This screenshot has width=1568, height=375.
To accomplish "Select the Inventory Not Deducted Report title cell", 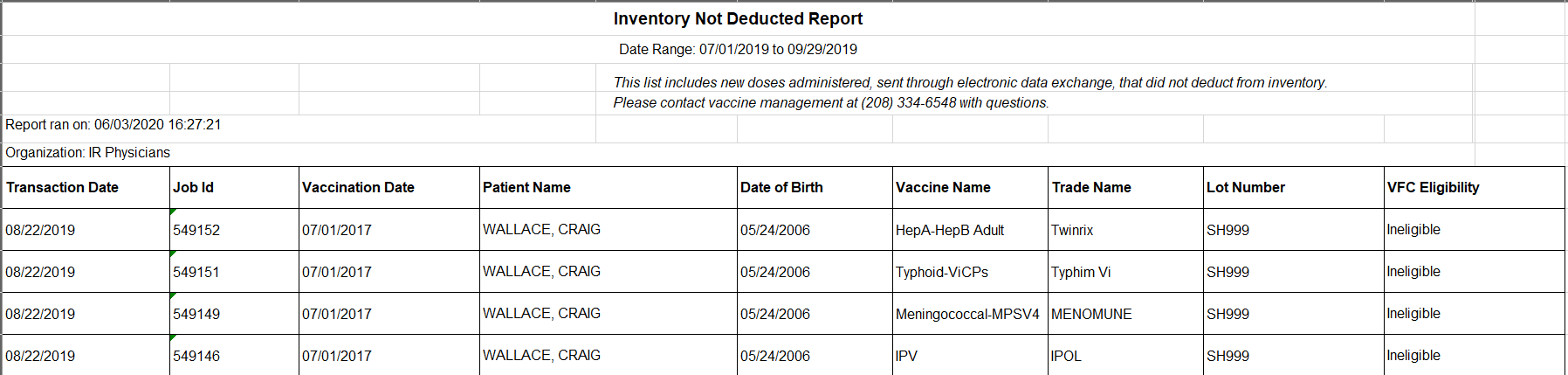I will coord(738,18).
